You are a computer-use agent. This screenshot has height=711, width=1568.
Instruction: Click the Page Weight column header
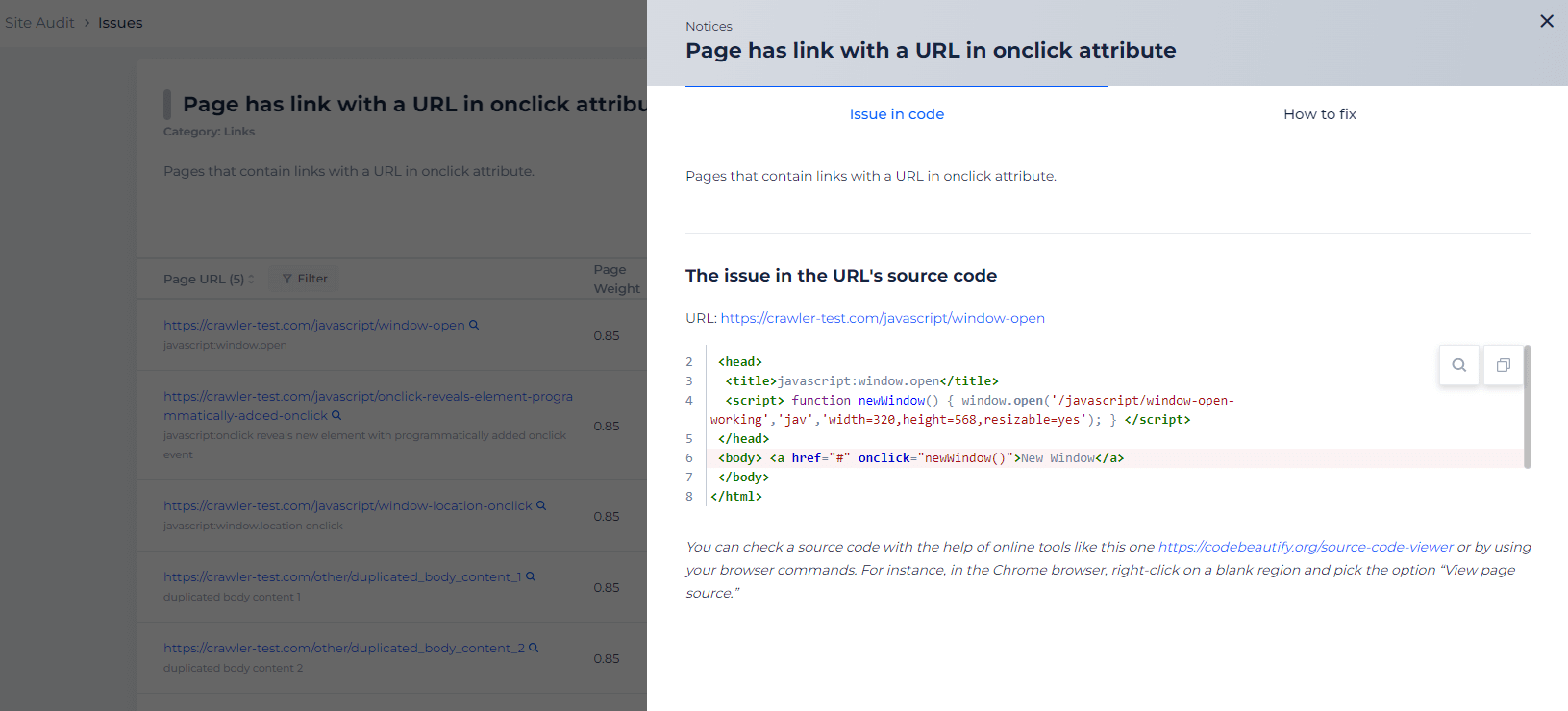coord(616,279)
